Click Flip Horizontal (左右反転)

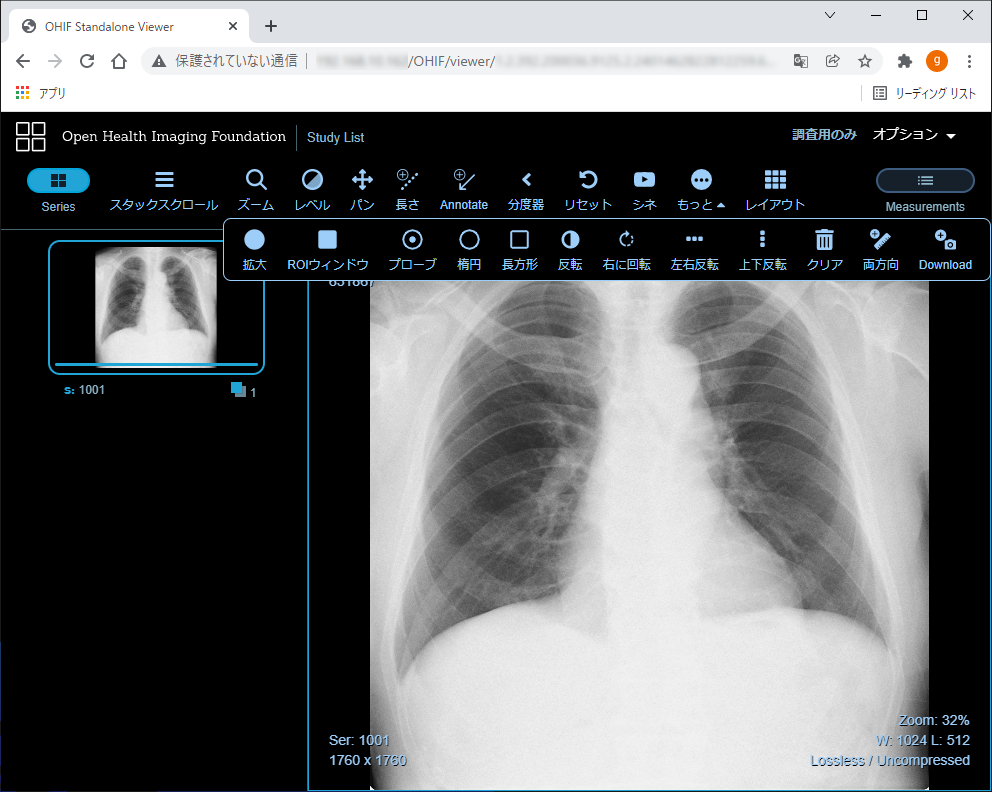coord(695,250)
